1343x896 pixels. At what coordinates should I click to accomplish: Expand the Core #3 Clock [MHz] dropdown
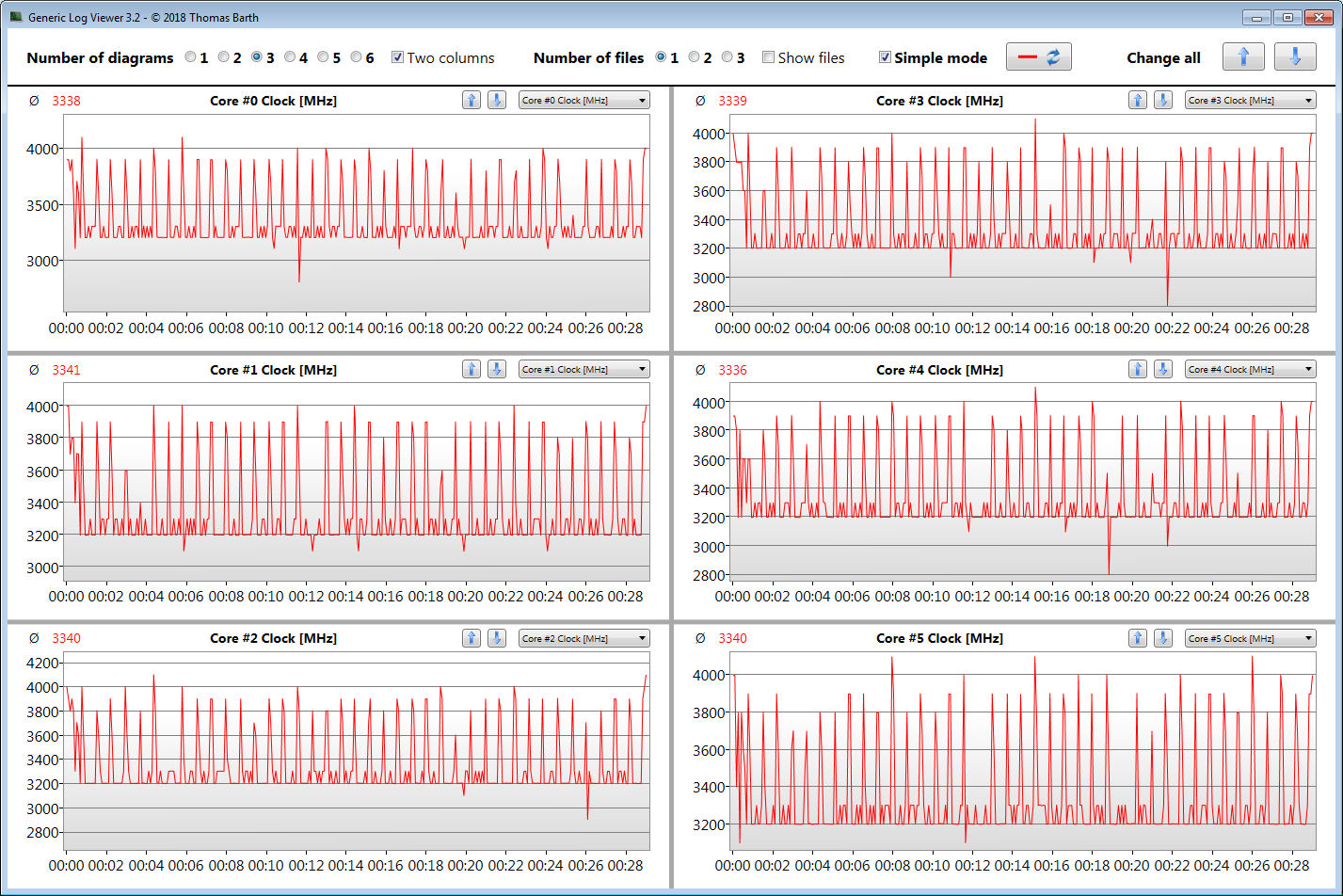pyautogui.click(x=1250, y=101)
